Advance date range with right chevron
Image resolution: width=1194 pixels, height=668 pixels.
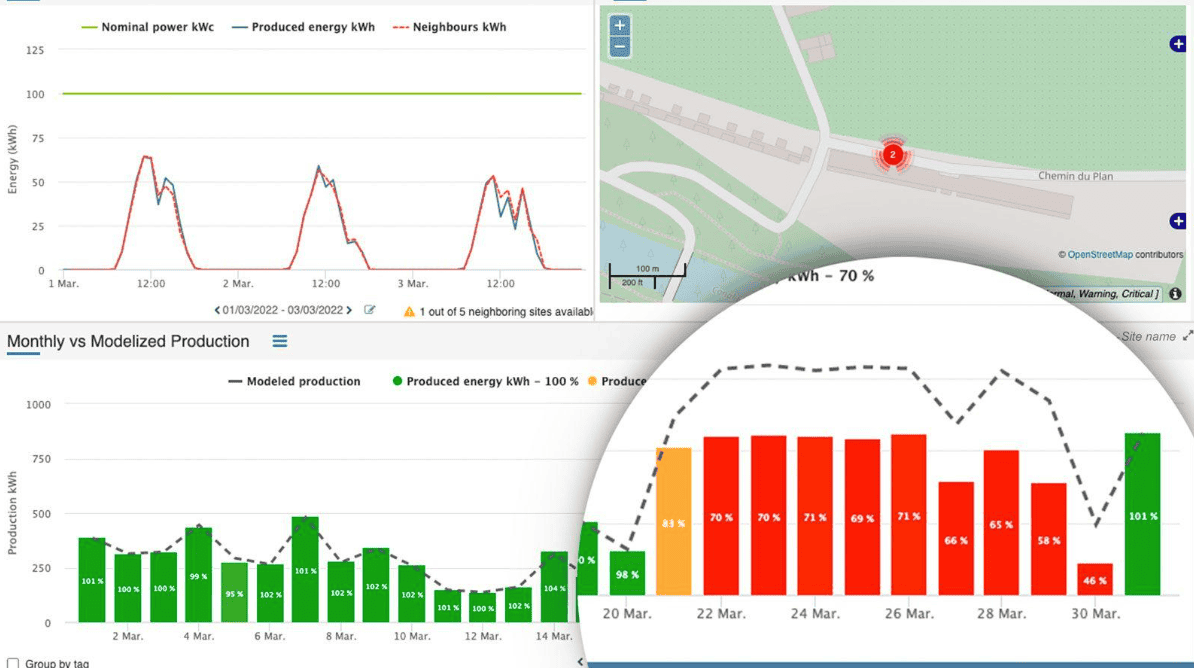[349, 311]
